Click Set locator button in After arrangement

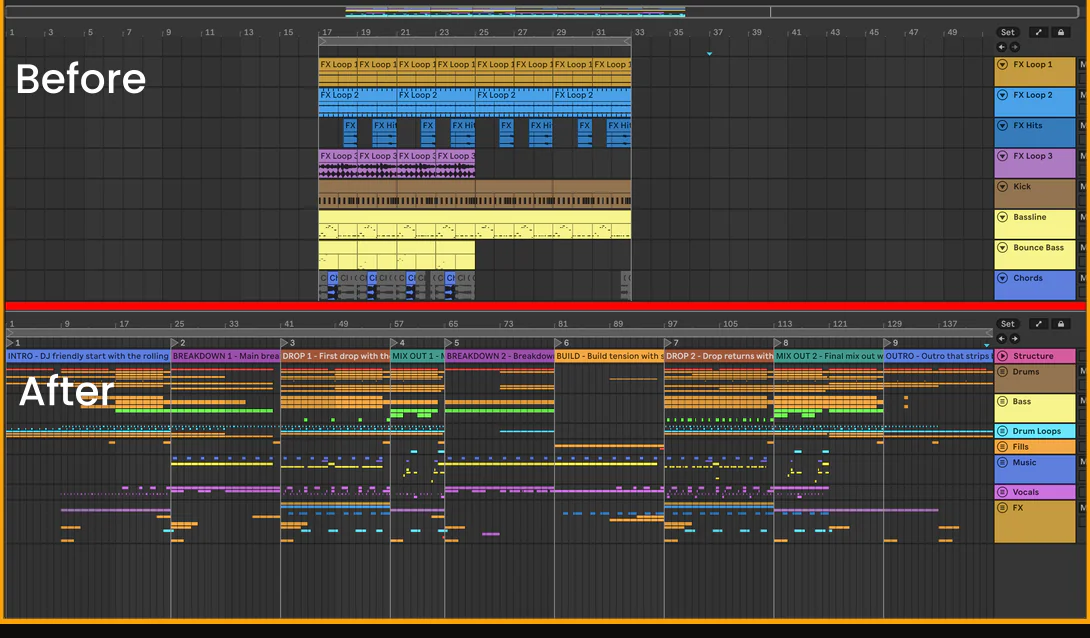tap(1008, 324)
